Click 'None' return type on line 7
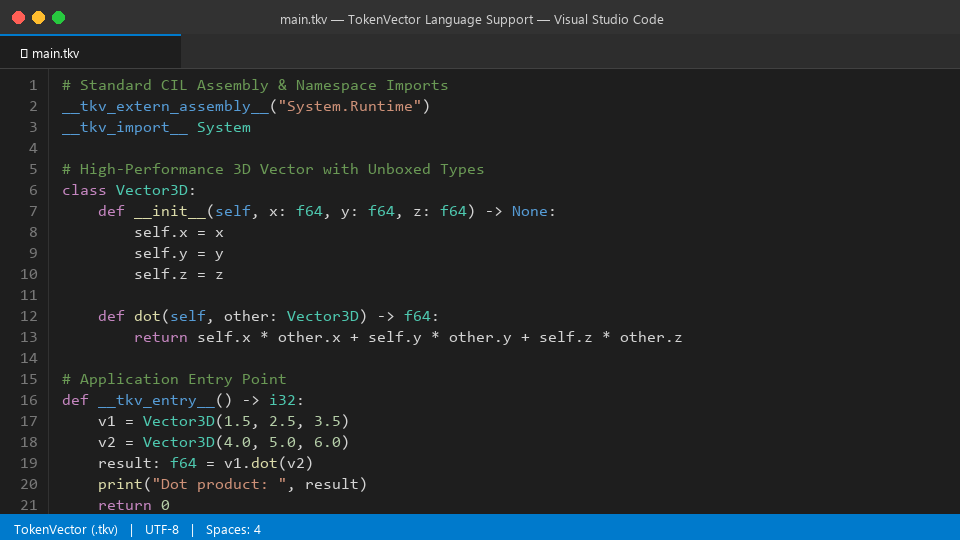Viewport: 960px width, 540px height. 530,211
